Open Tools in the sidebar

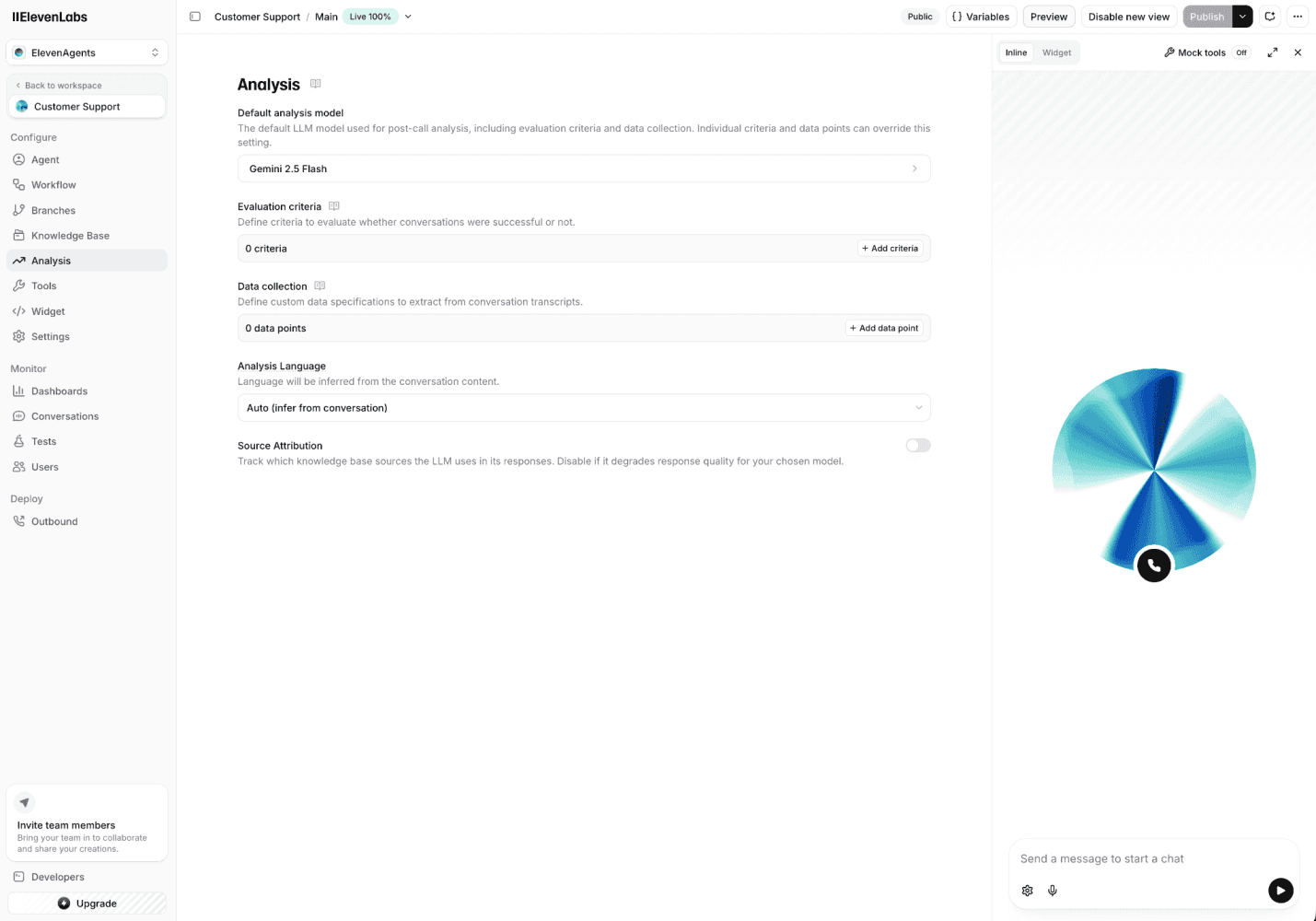[87, 286]
